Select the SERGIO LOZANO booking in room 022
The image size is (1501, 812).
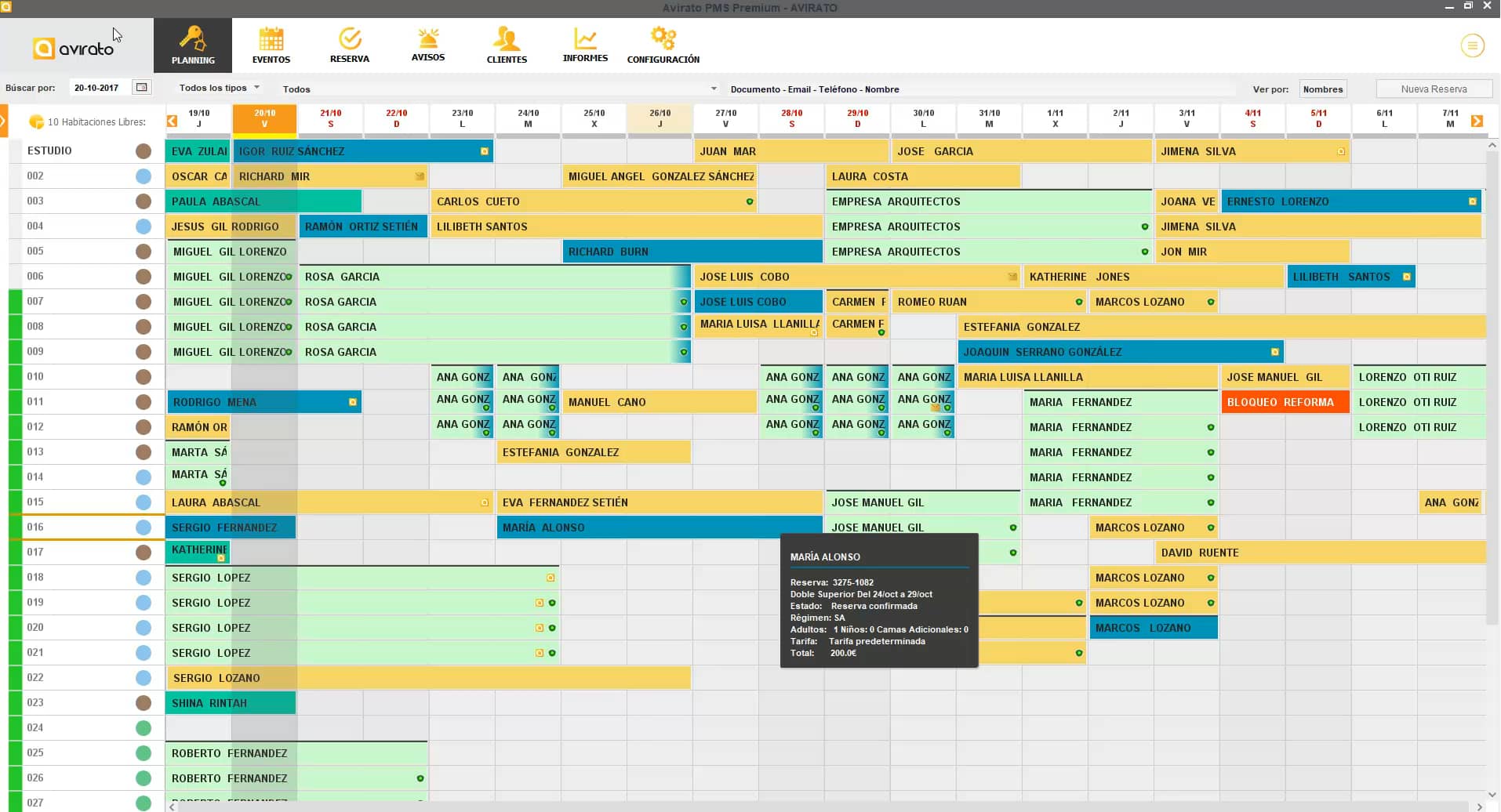(428, 678)
